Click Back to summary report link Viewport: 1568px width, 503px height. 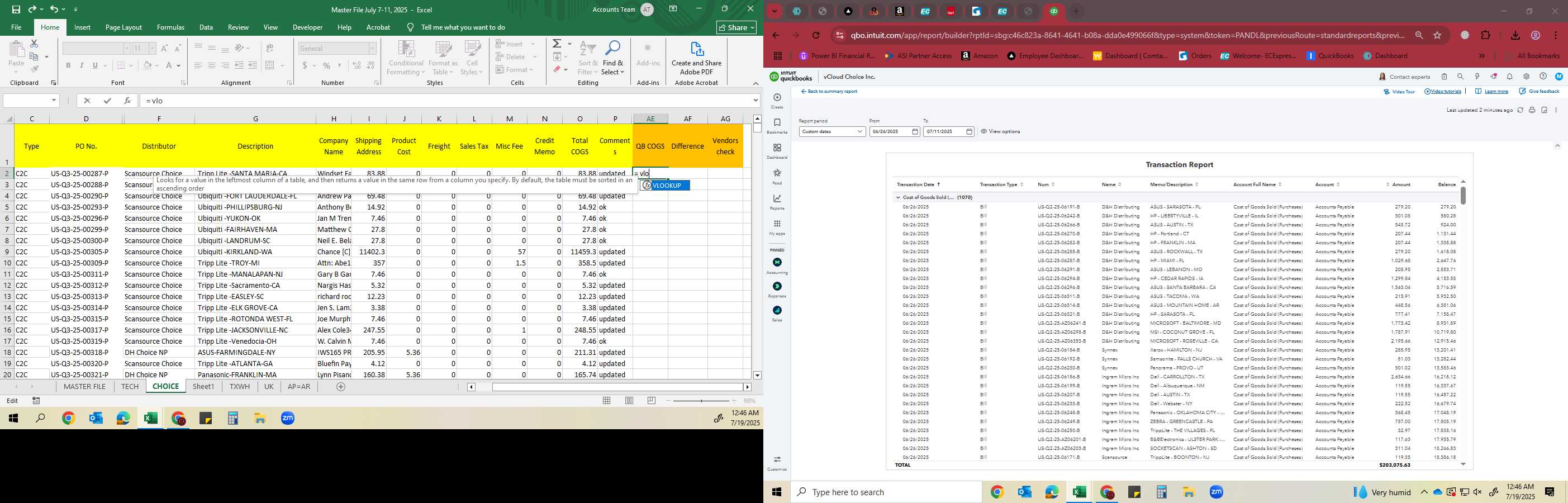(x=829, y=91)
